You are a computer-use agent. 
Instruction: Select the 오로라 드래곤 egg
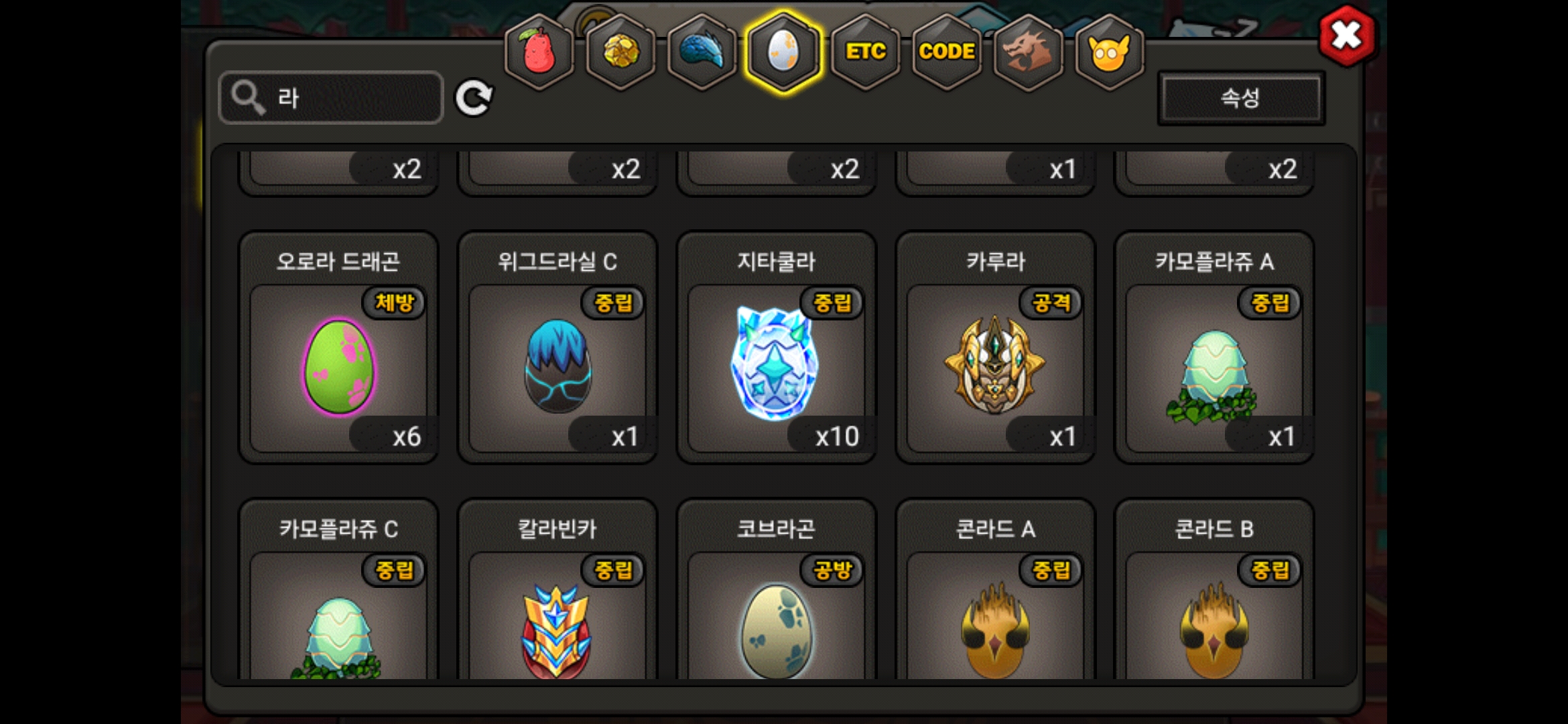click(x=338, y=347)
